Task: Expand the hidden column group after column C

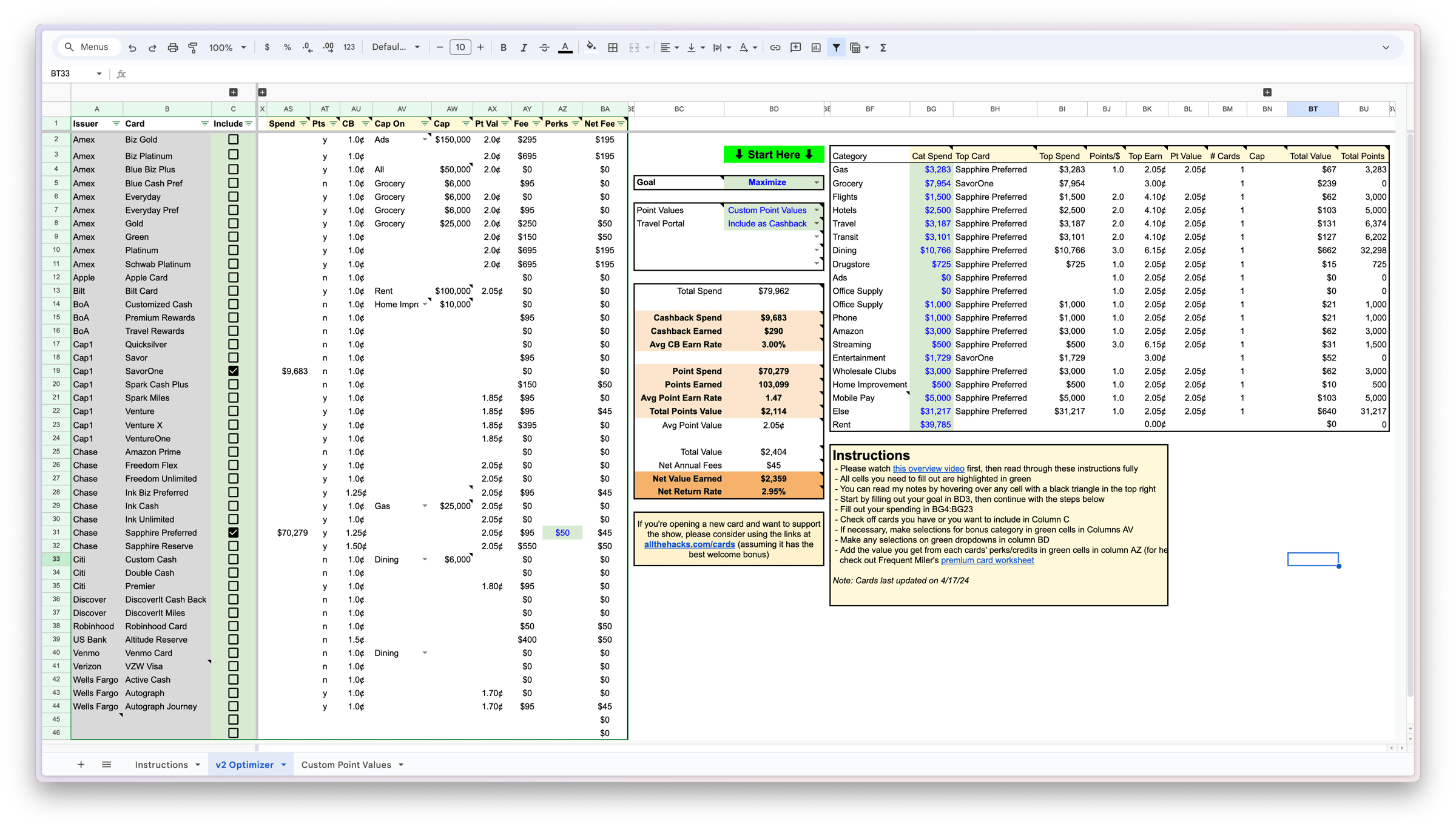Action: click(234, 92)
